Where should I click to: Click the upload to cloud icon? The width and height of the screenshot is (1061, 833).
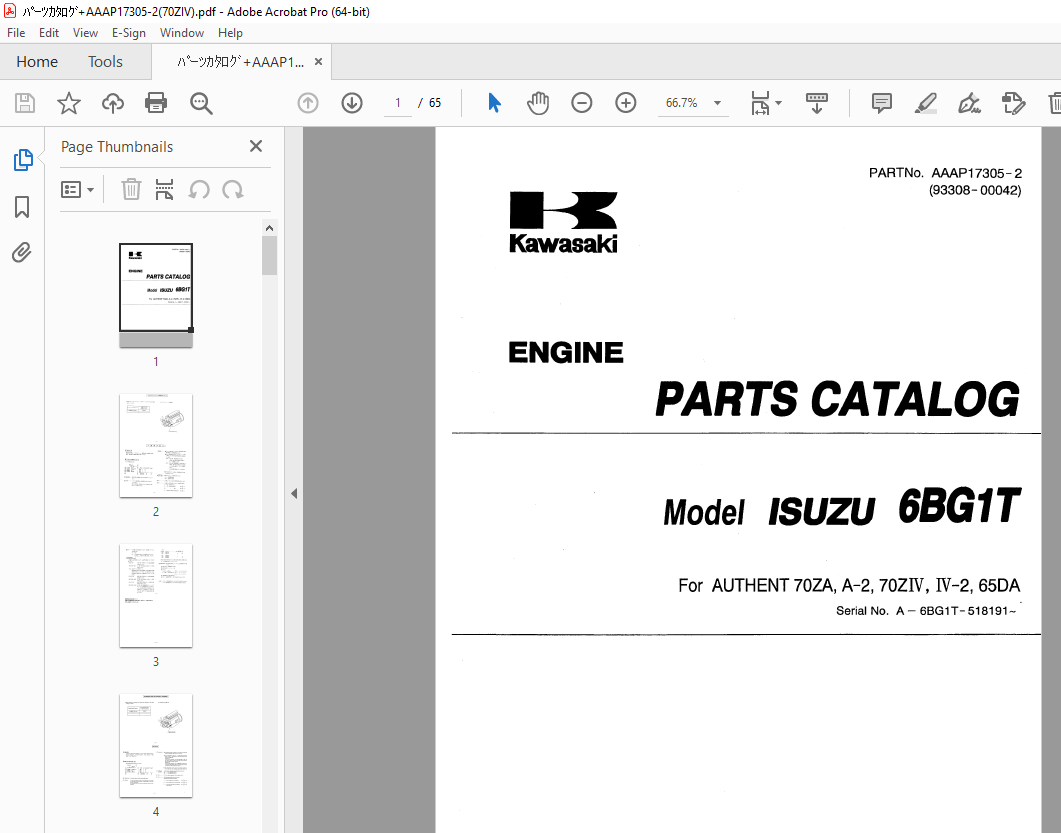pyautogui.click(x=113, y=104)
